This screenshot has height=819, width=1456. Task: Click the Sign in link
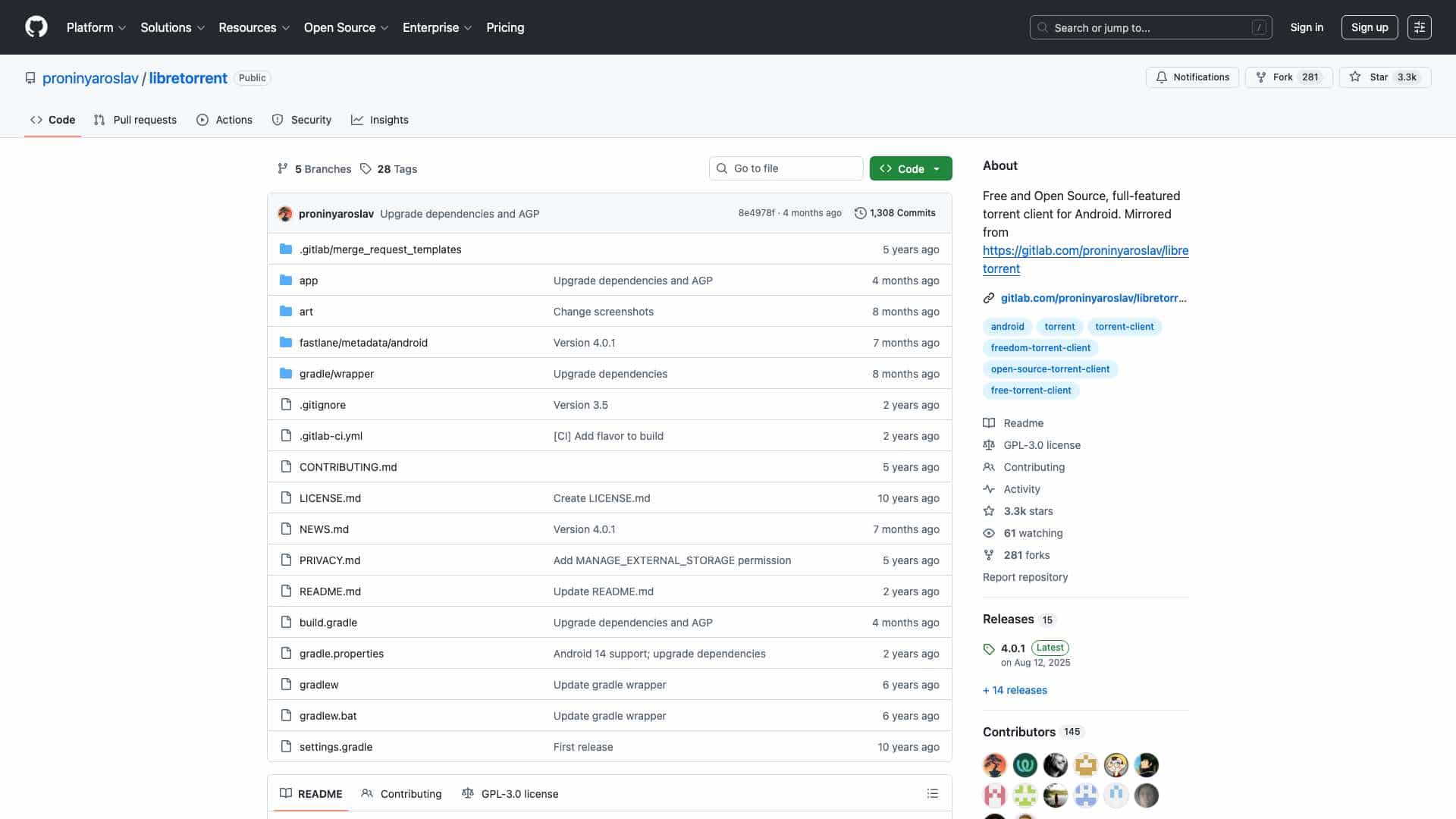pos(1307,27)
